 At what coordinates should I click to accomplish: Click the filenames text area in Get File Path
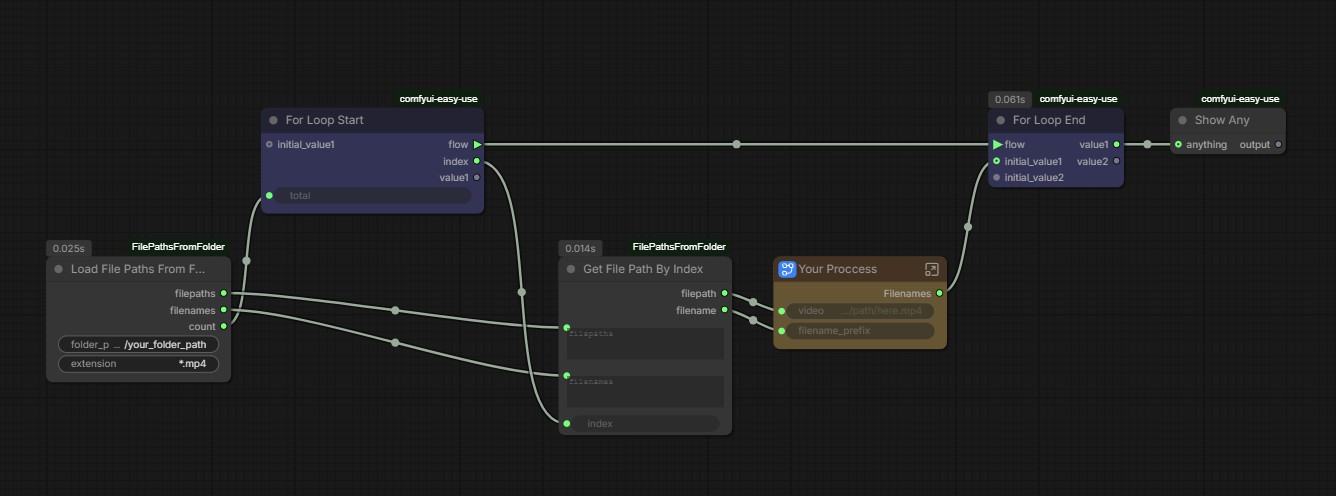(645, 391)
